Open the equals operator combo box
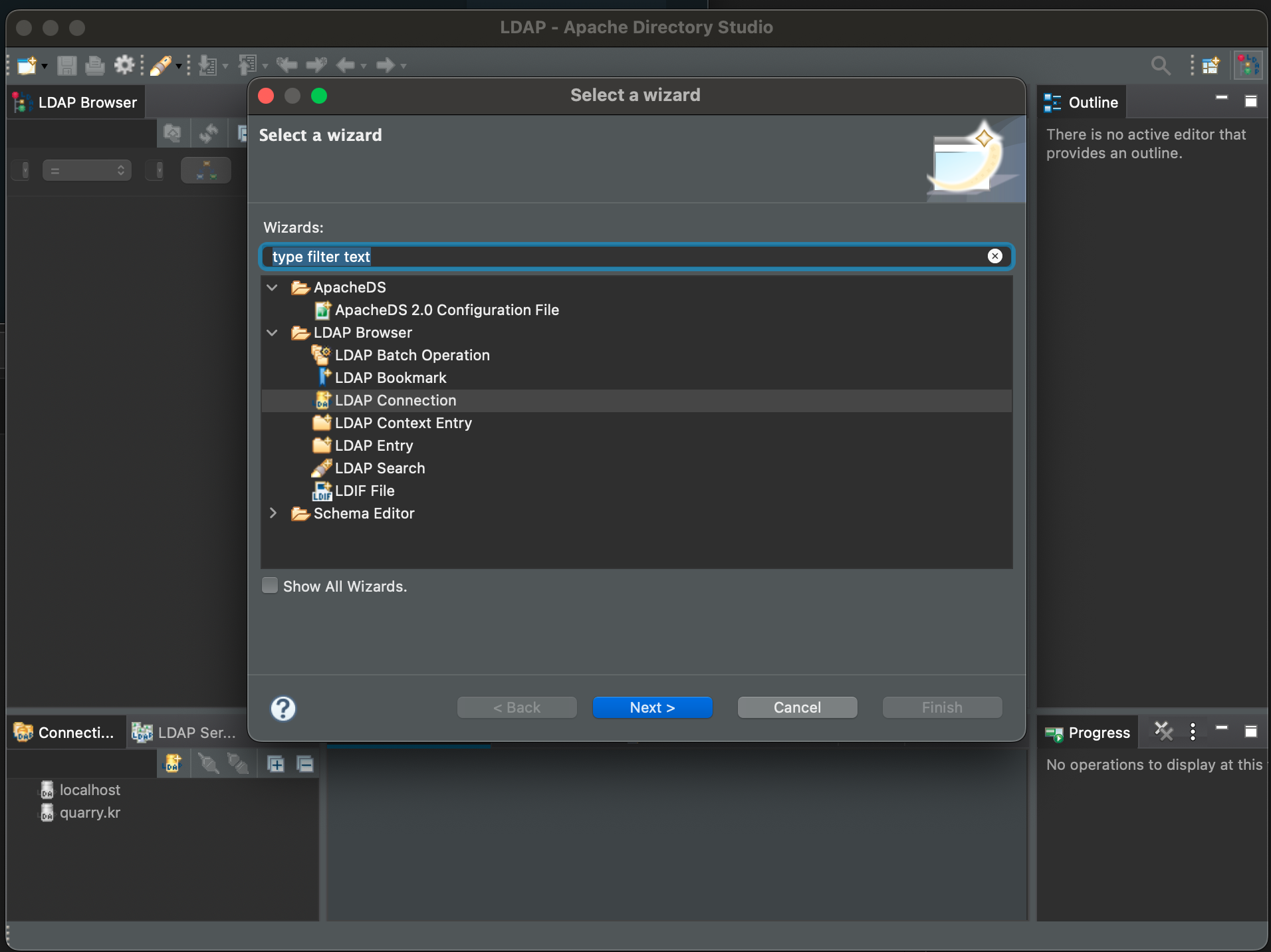 (x=86, y=170)
